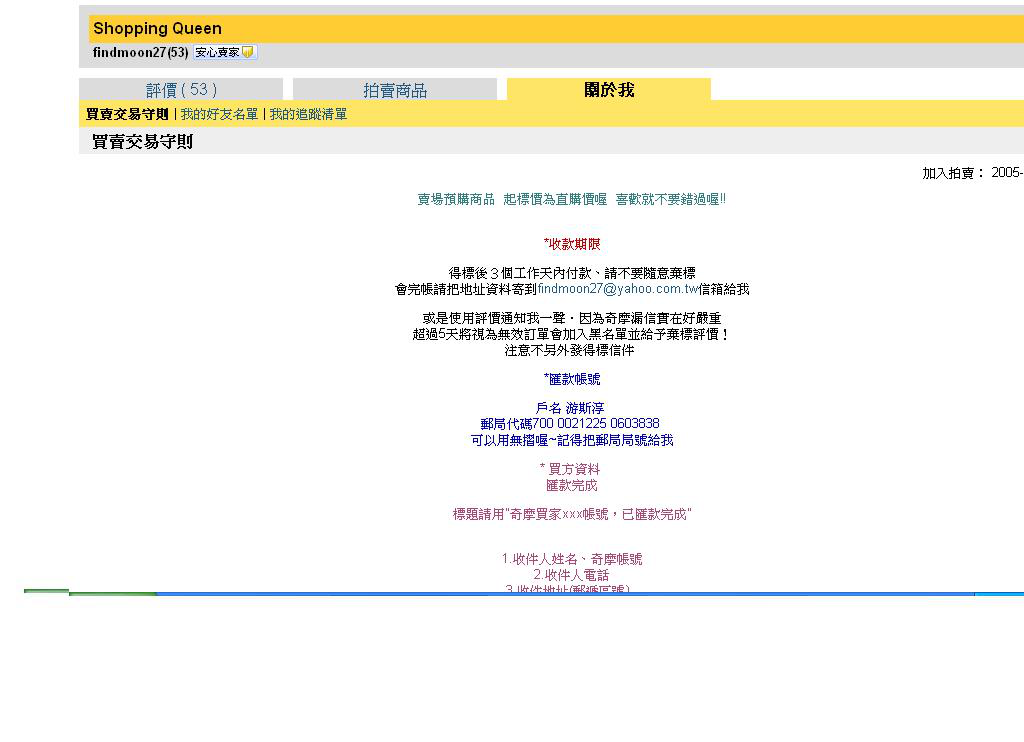
Task: Click the line 注意不另外發得標信件
Action: click(569, 351)
